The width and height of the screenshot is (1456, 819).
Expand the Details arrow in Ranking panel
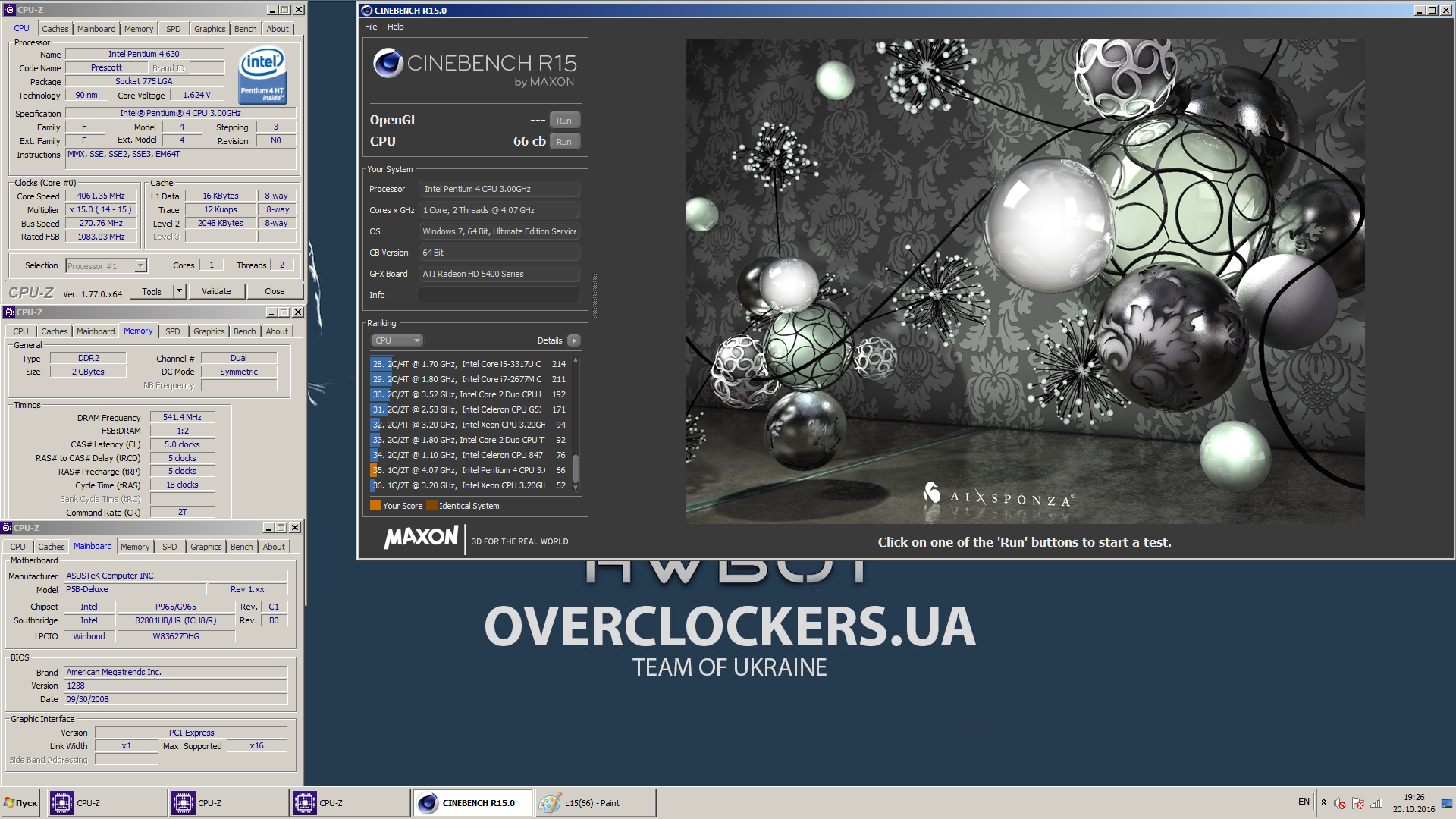[574, 340]
